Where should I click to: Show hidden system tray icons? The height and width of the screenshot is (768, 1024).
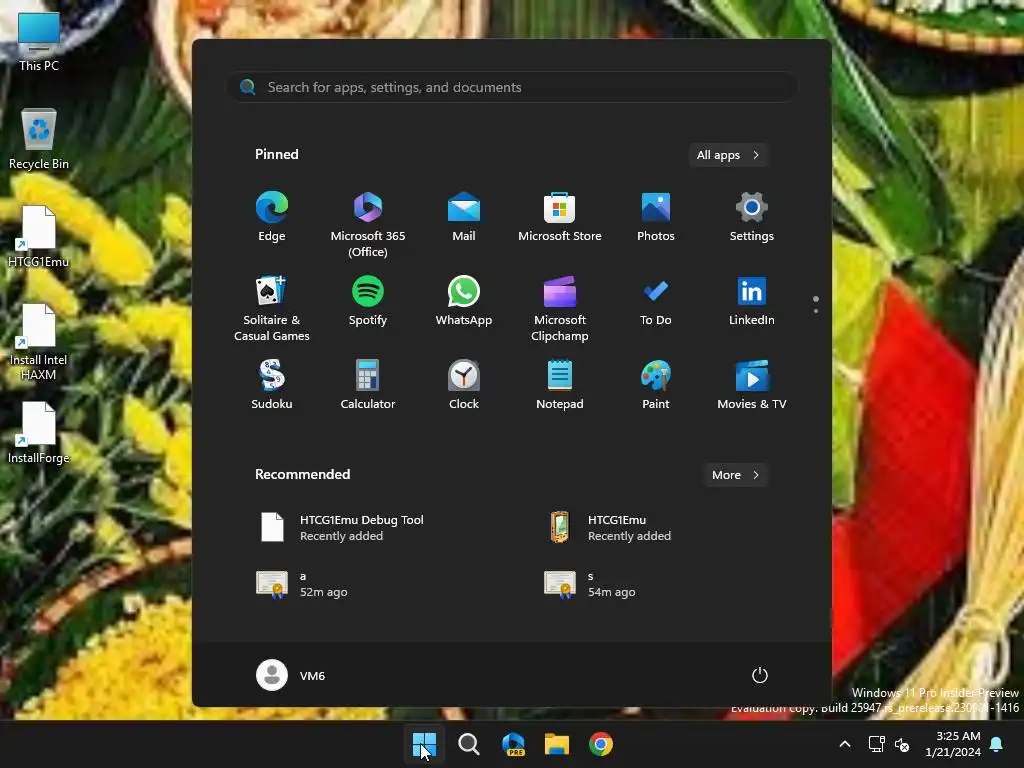click(x=844, y=744)
